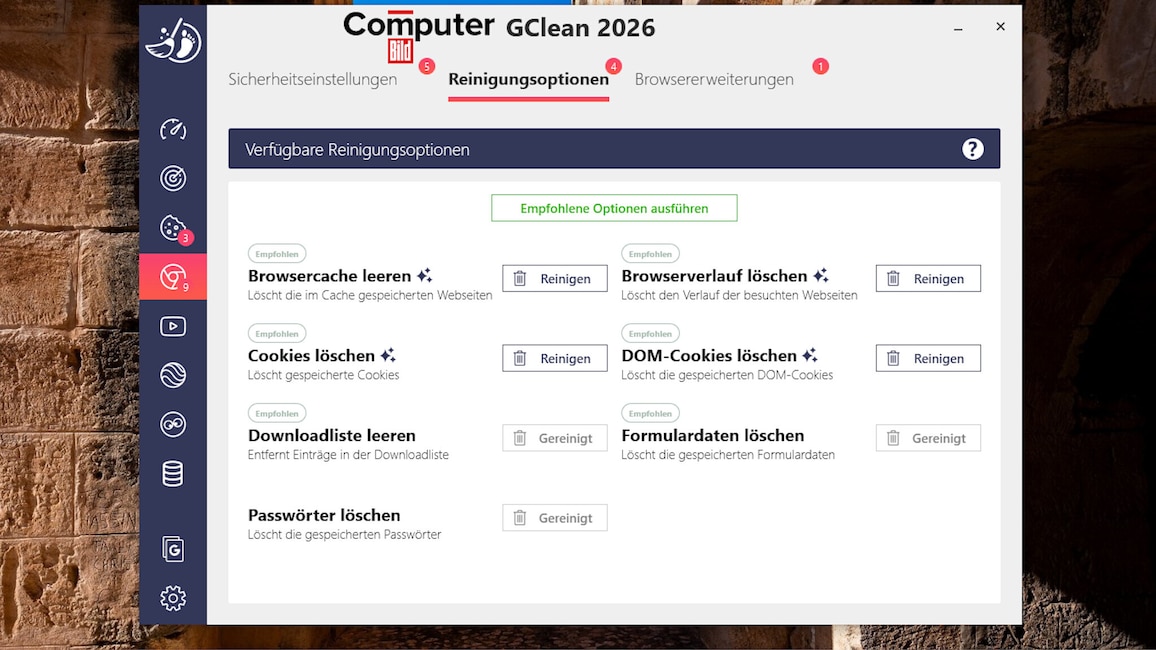
Task: Click Empfohlen badge above Browsercache leeren
Action: pyautogui.click(x=276, y=254)
